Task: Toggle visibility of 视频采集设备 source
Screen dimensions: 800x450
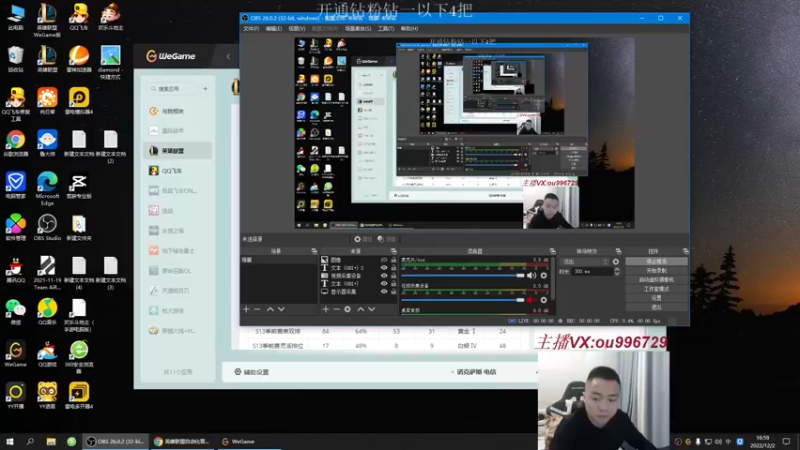Action: (x=384, y=276)
